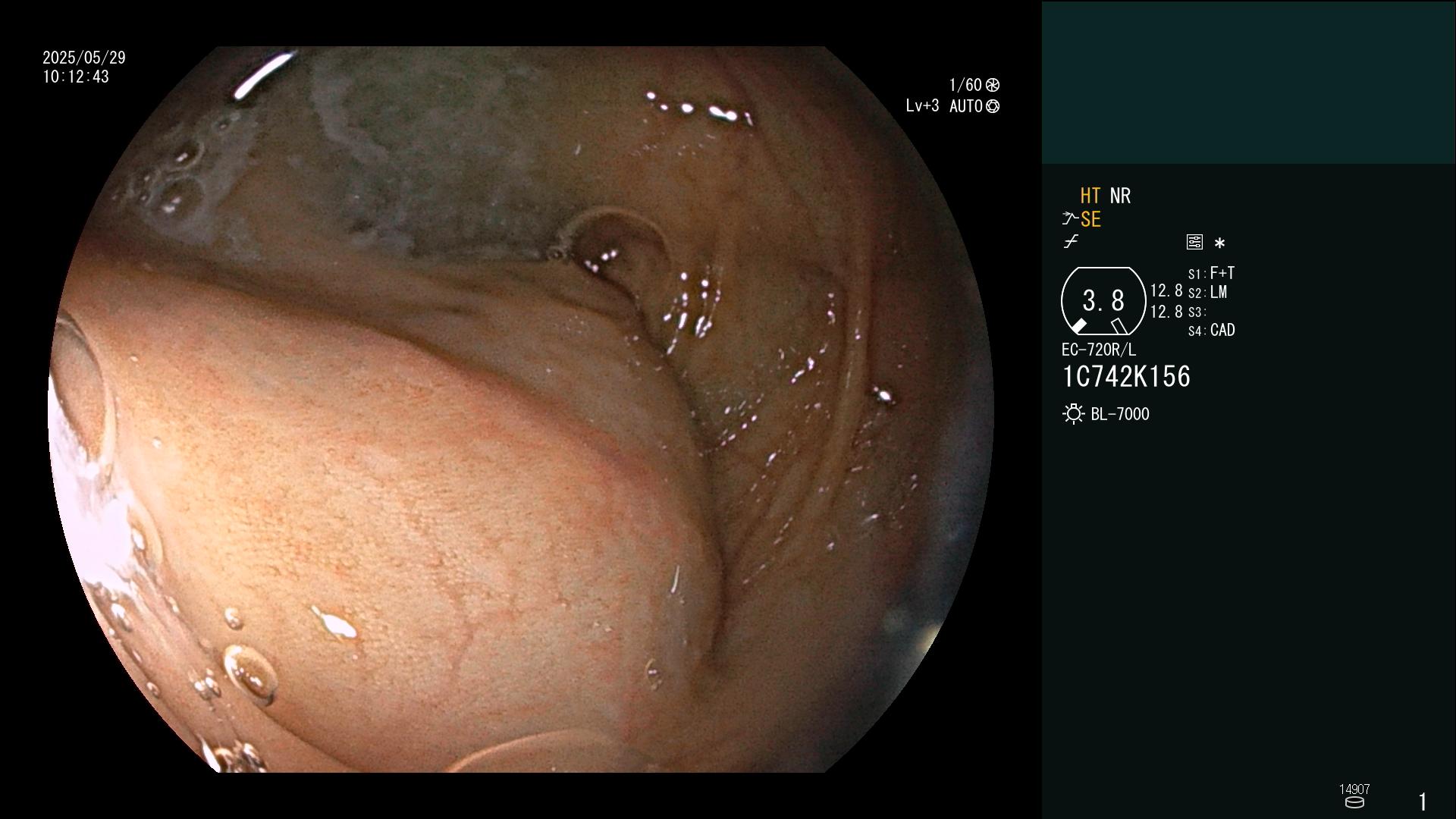
Task: Click the asterisk indicator
Action: 1219,243
